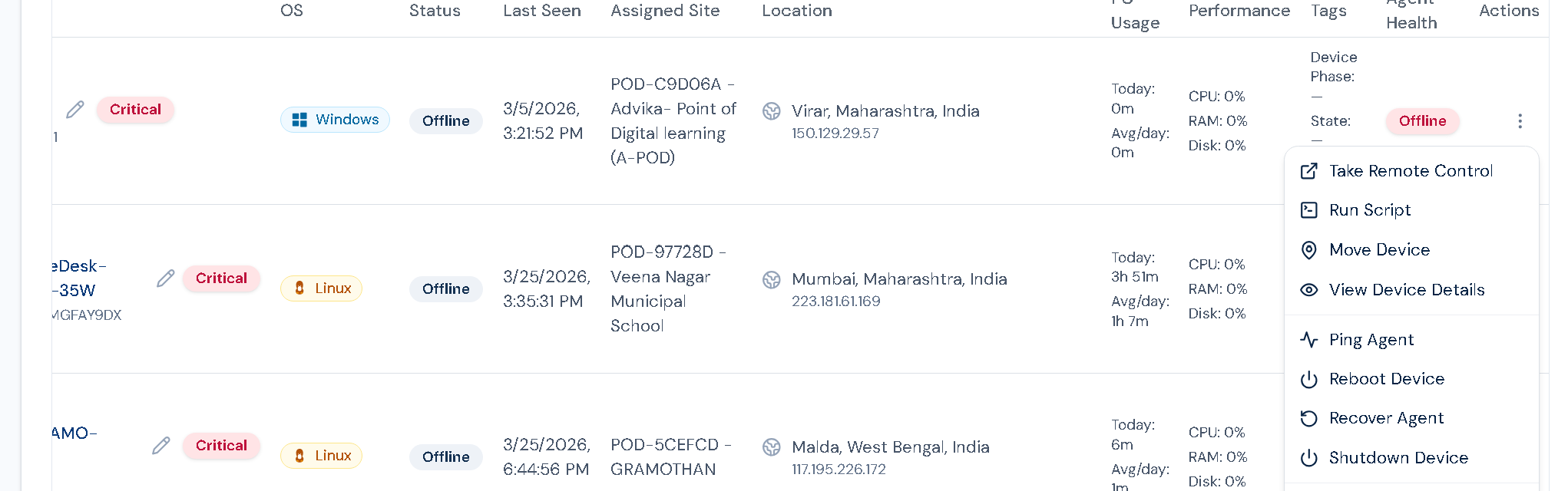Click globe icon next to Malda, West Bengal

coord(772,447)
